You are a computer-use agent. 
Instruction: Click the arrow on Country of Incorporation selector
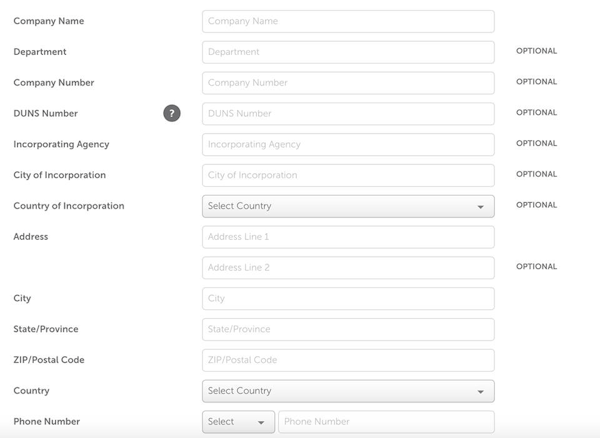click(x=480, y=207)
